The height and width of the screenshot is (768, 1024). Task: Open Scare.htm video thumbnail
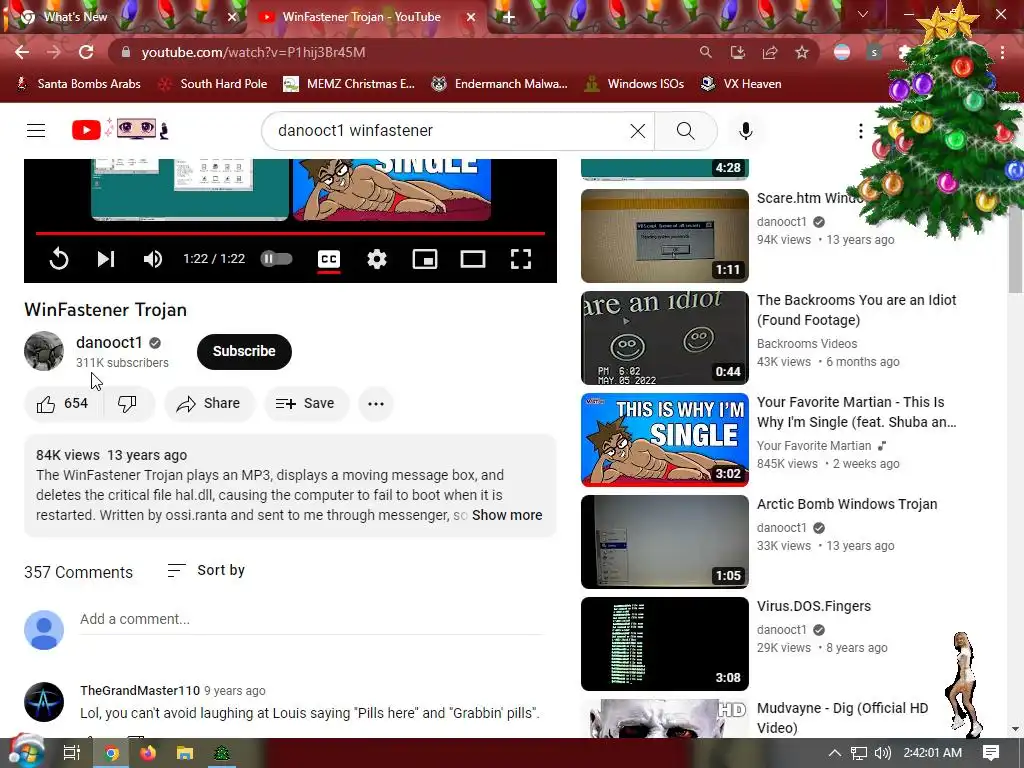pos(665,236)
